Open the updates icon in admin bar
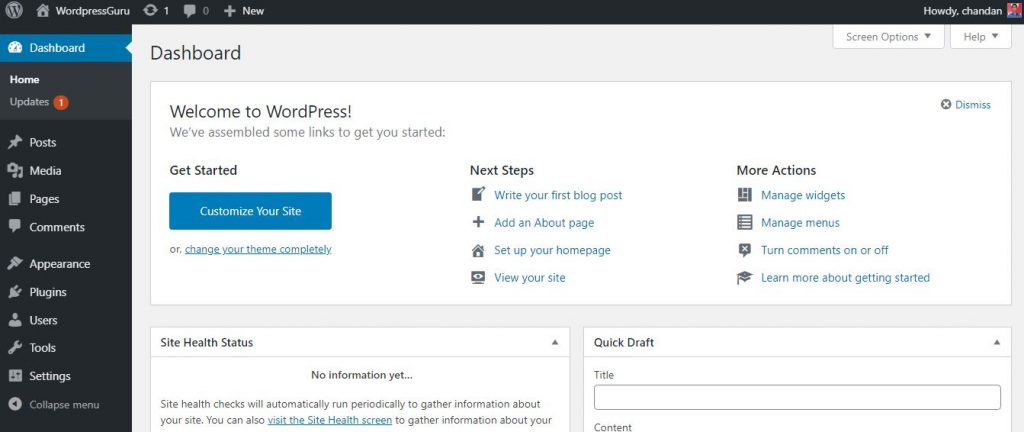The image size is (1024, 432). point(150,11)
